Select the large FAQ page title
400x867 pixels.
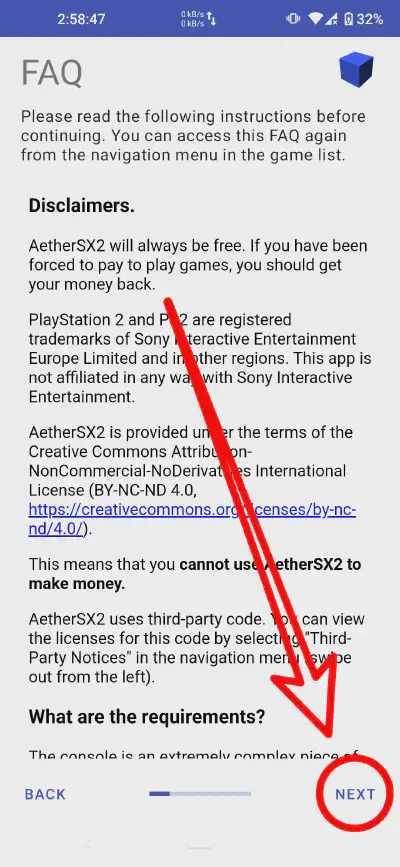[51, 72]
